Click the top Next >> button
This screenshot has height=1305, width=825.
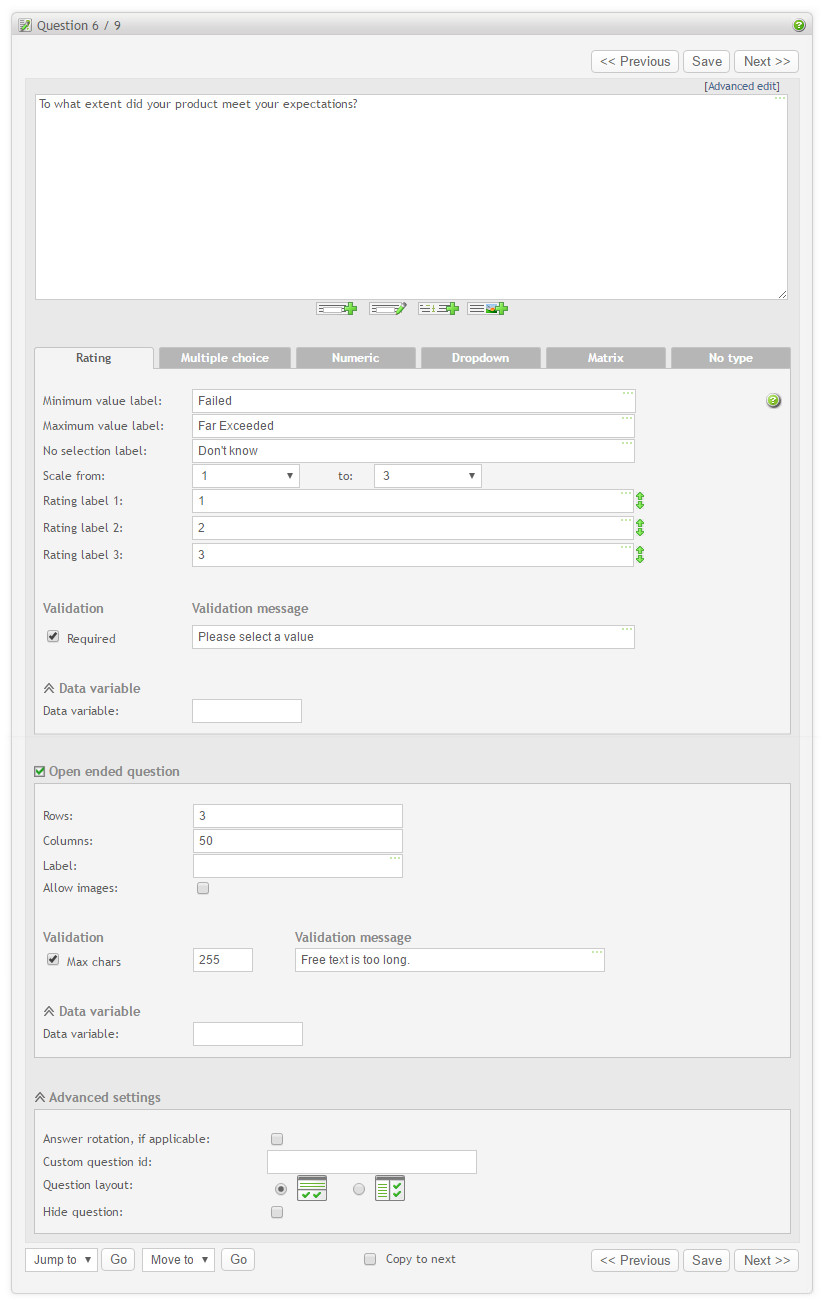(766, 62)
